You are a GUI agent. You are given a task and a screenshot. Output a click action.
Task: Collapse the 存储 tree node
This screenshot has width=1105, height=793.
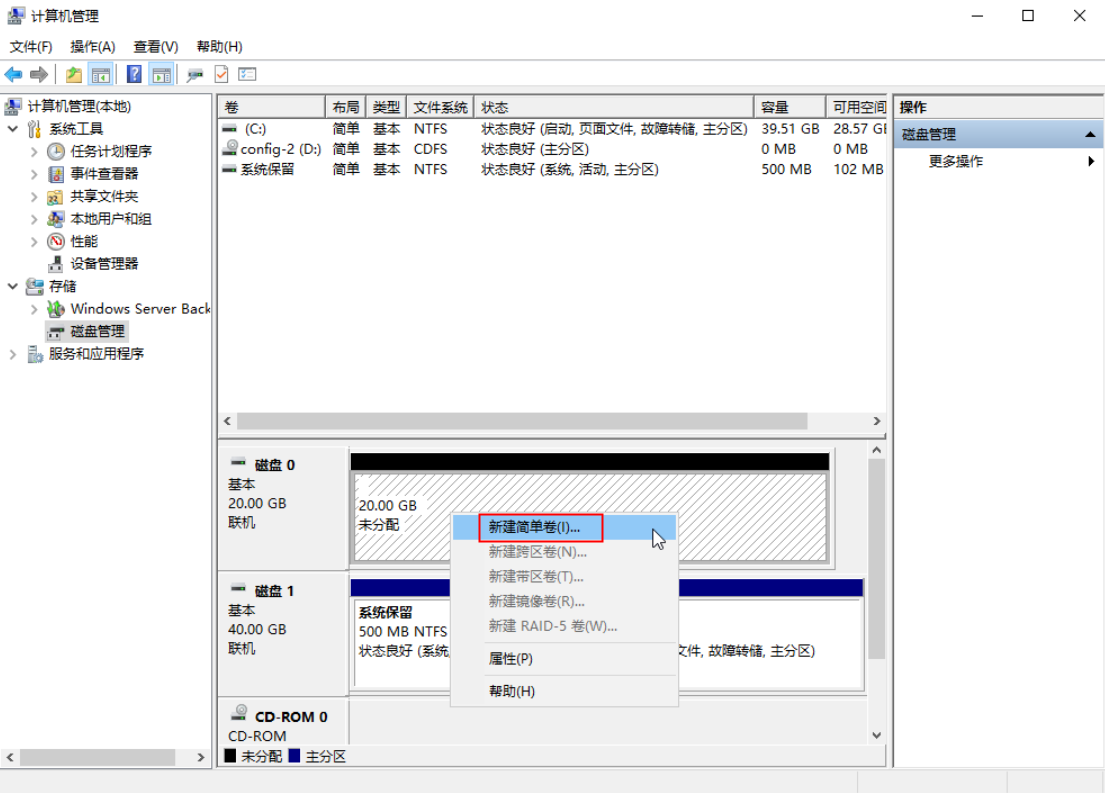pyautogui.click(x=13, y=286)
